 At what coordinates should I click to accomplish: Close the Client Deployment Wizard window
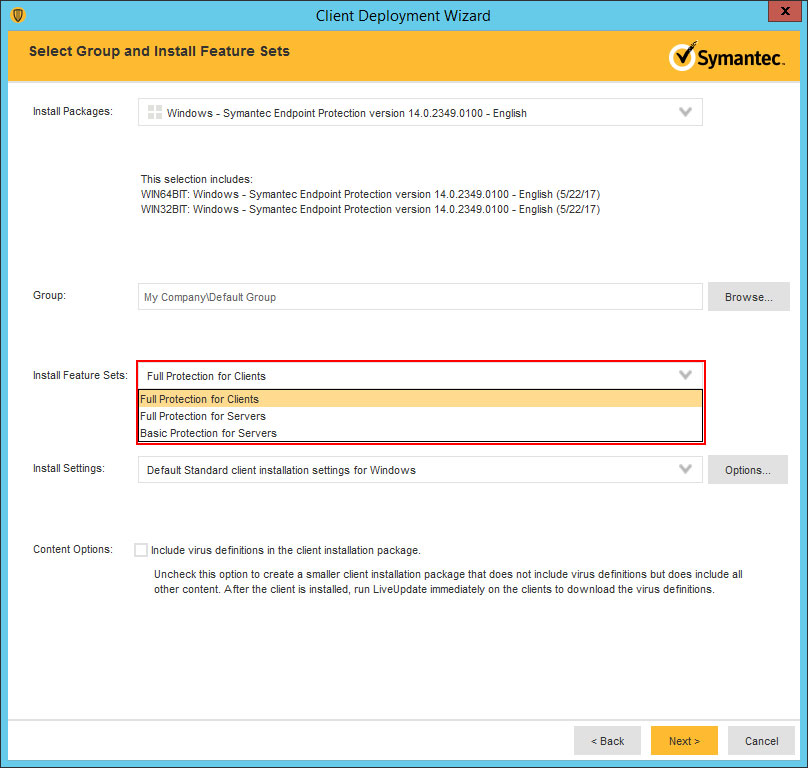click(x=785, y=11)
